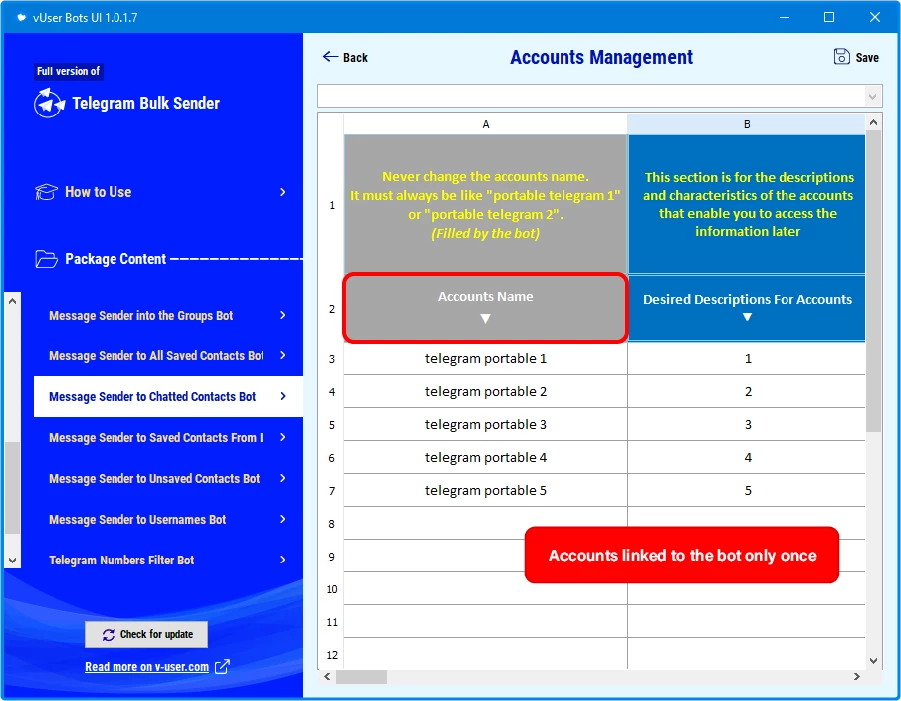Open Message Sender to Usernames Bot
Image resolution: width=901 pixels, height=701 pixels.
point(168,519)
